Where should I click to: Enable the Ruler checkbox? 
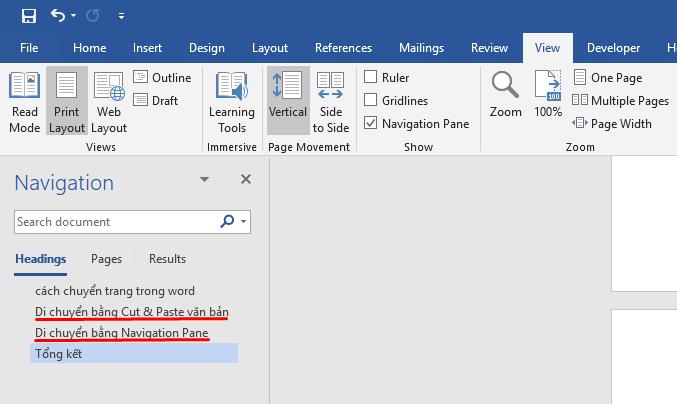tap(370, 77)
